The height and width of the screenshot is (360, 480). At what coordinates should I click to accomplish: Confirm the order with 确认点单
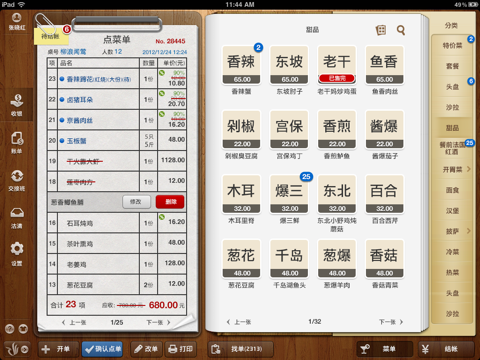point(102,349)
